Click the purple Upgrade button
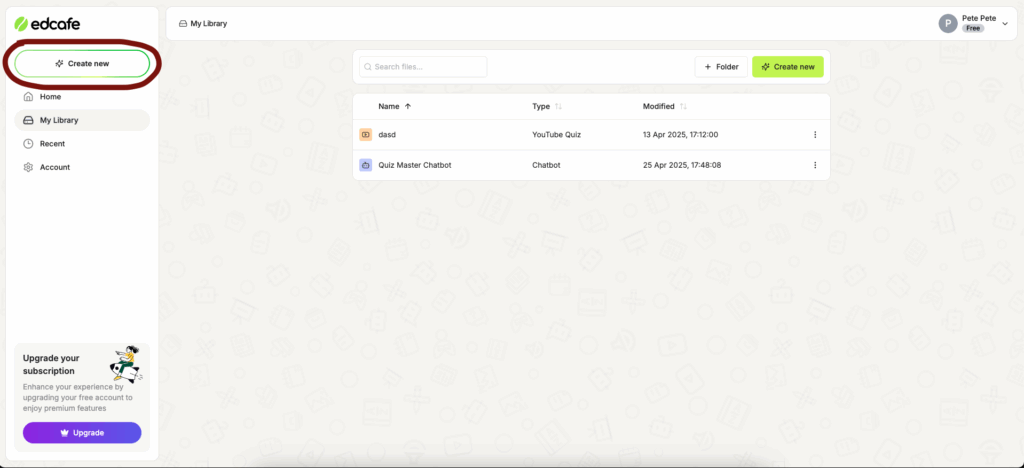Viewport: 1024px width, 468px height. click(x=82, y=433)
